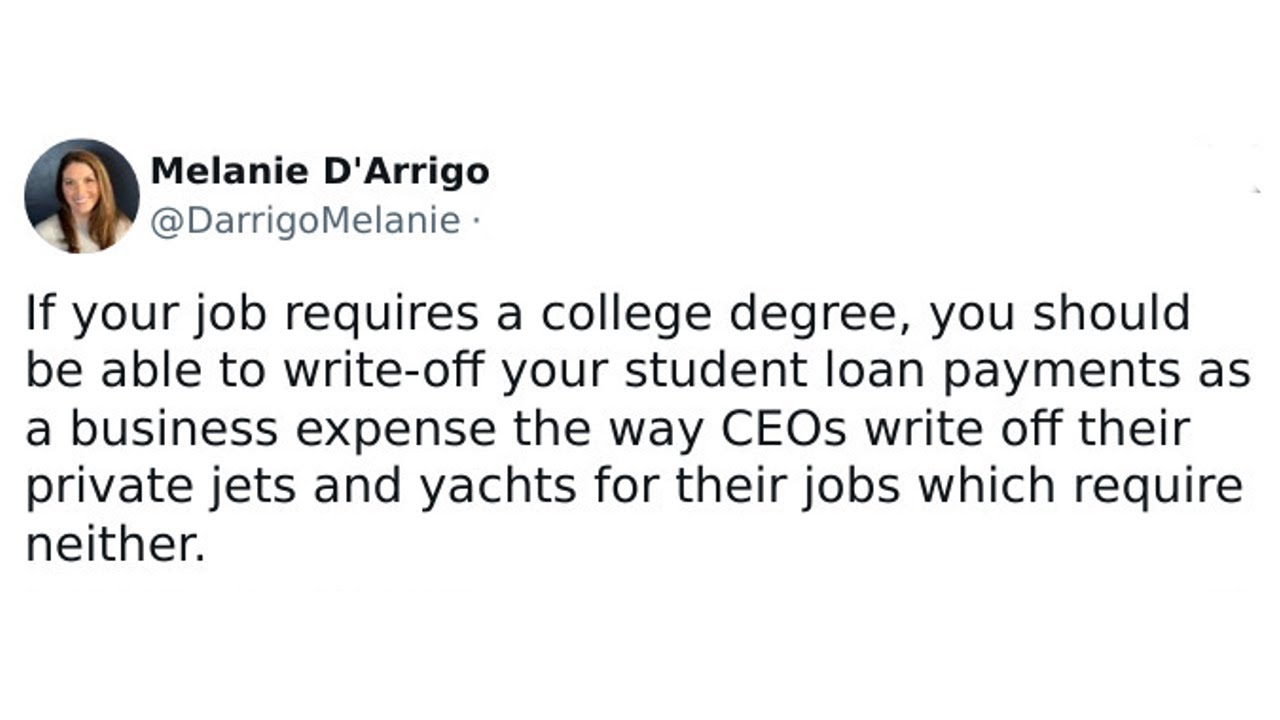The image size is (1280, 720).
Task: Open the Melanie D'Arrigo display name
Action: pyautogui.click(x=319, y=171)
